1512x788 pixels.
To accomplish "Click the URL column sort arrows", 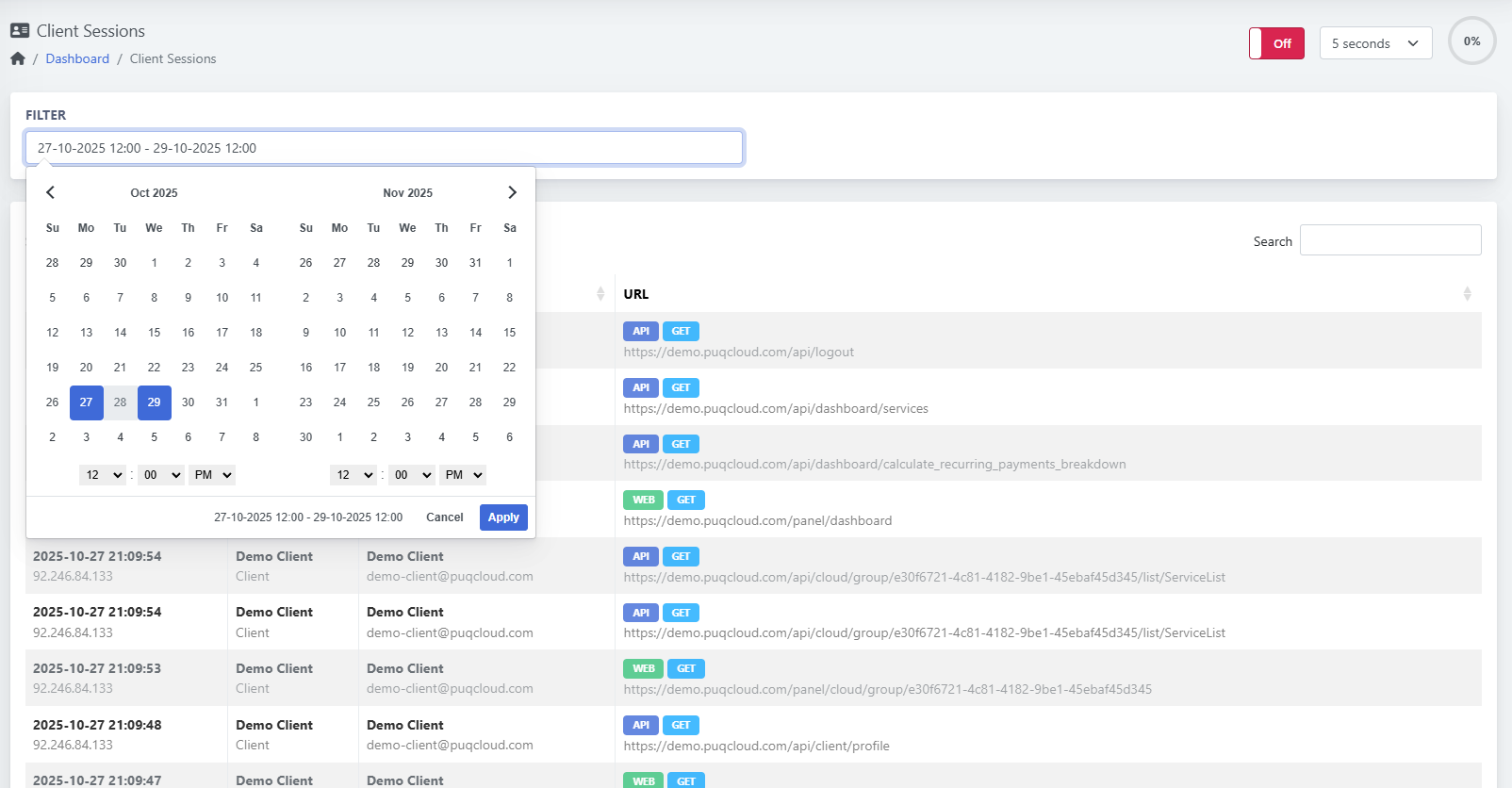I will click(x=1467, y=294).
